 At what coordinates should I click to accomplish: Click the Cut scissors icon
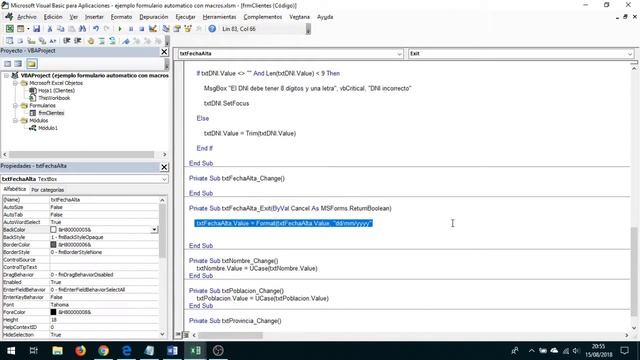(50, 29)
